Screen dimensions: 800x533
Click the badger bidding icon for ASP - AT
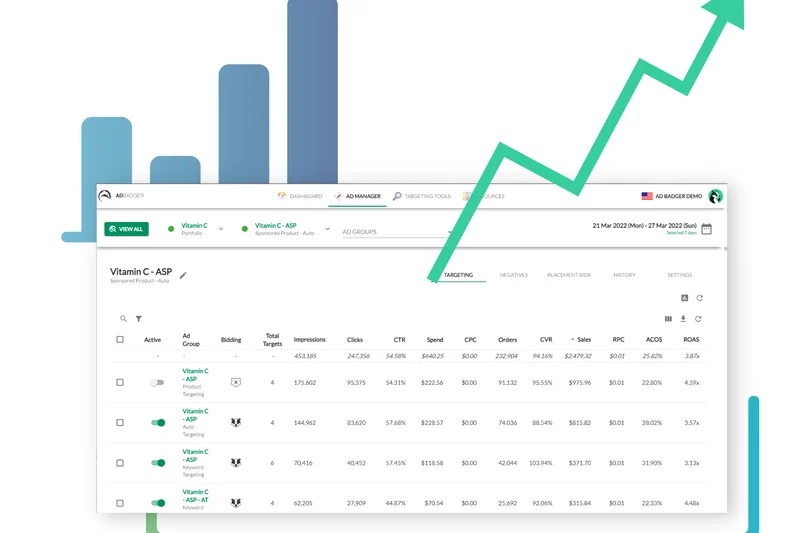[236, 503]
